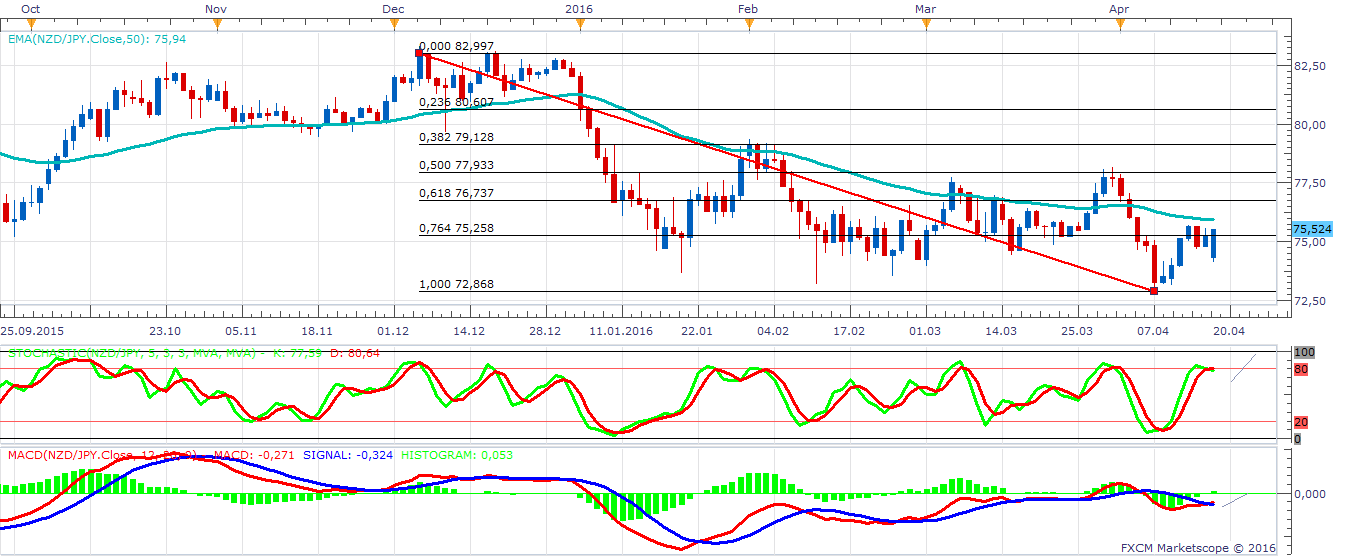Click the 18.11 date on time axis

click(316, 330)
